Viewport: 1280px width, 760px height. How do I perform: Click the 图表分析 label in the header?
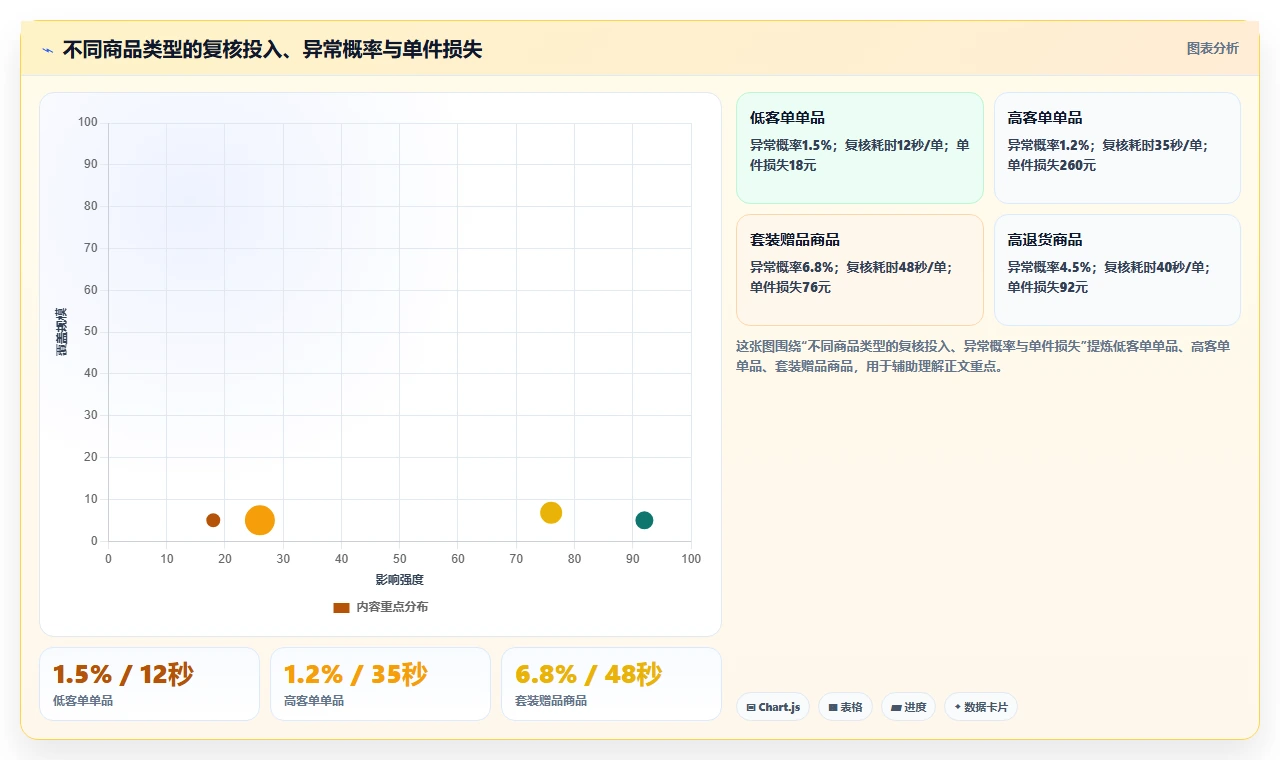[x=1212, y=48]
